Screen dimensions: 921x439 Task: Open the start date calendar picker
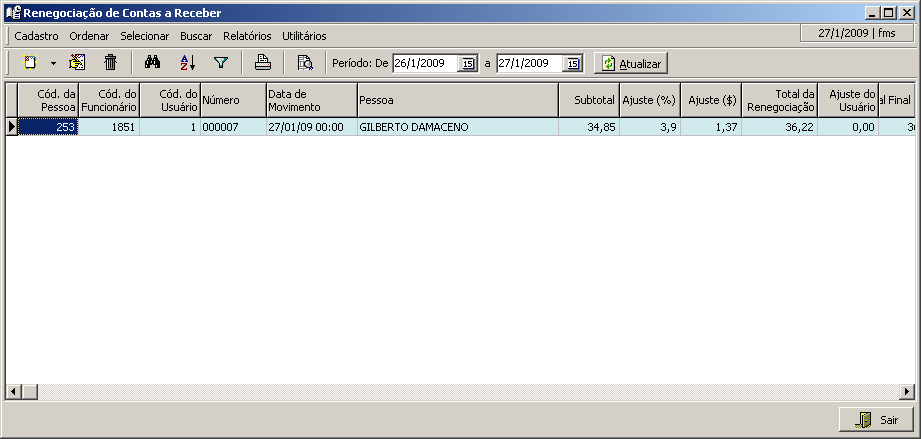pos(467,64)
